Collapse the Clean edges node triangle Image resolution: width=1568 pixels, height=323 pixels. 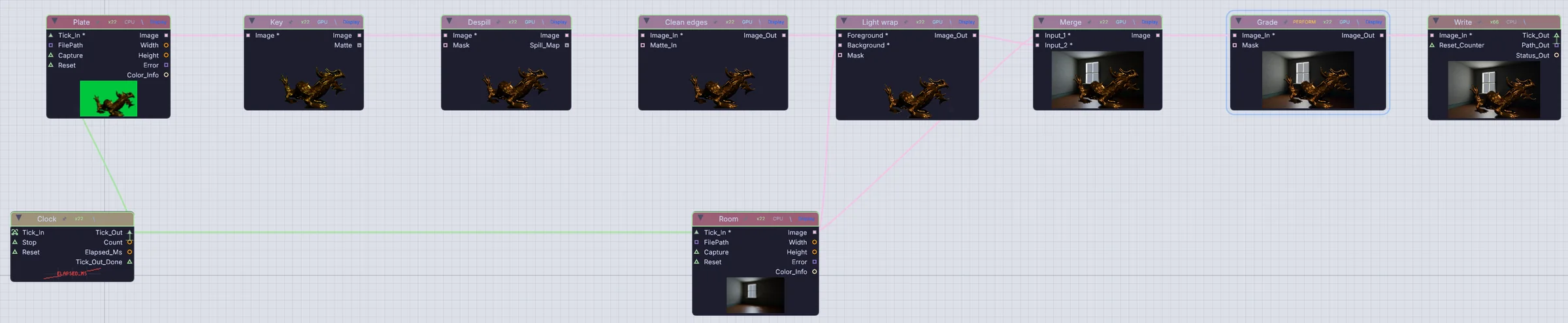click(646, 22)
